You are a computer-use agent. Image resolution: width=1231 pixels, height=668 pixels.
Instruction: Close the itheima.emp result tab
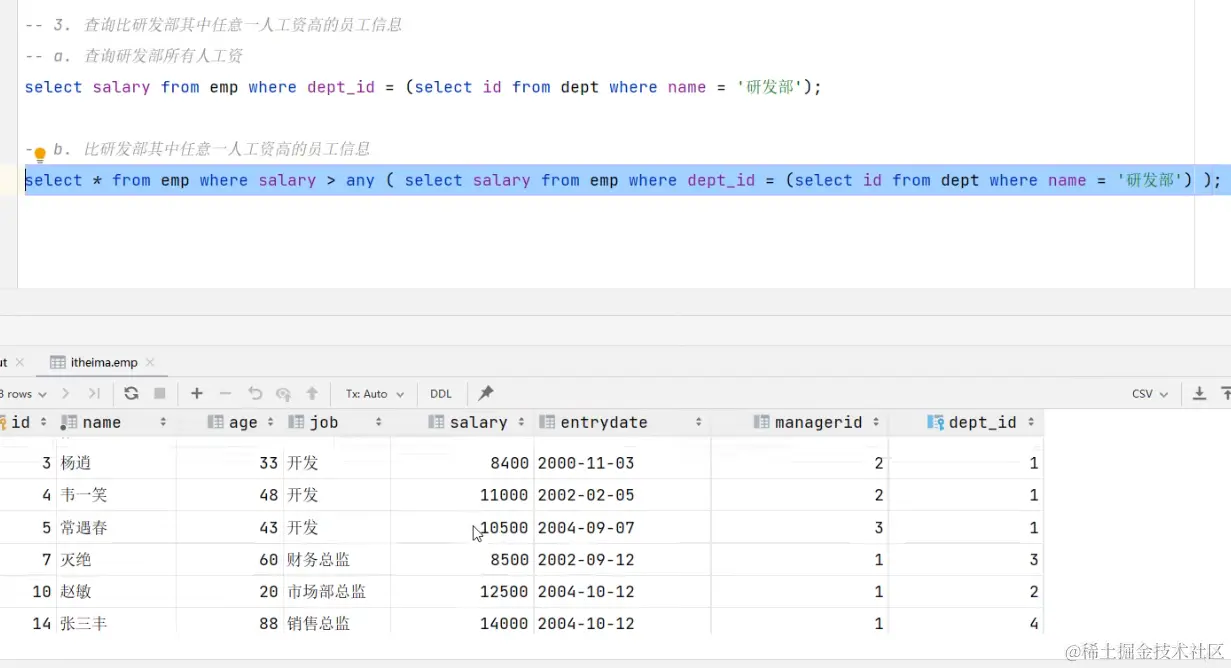point(149,362)
